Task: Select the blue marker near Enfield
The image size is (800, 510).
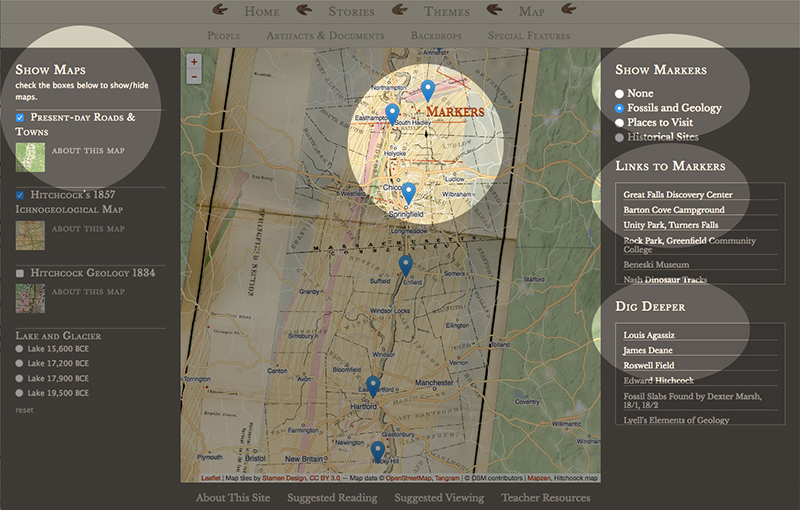Action: point(405,264)
